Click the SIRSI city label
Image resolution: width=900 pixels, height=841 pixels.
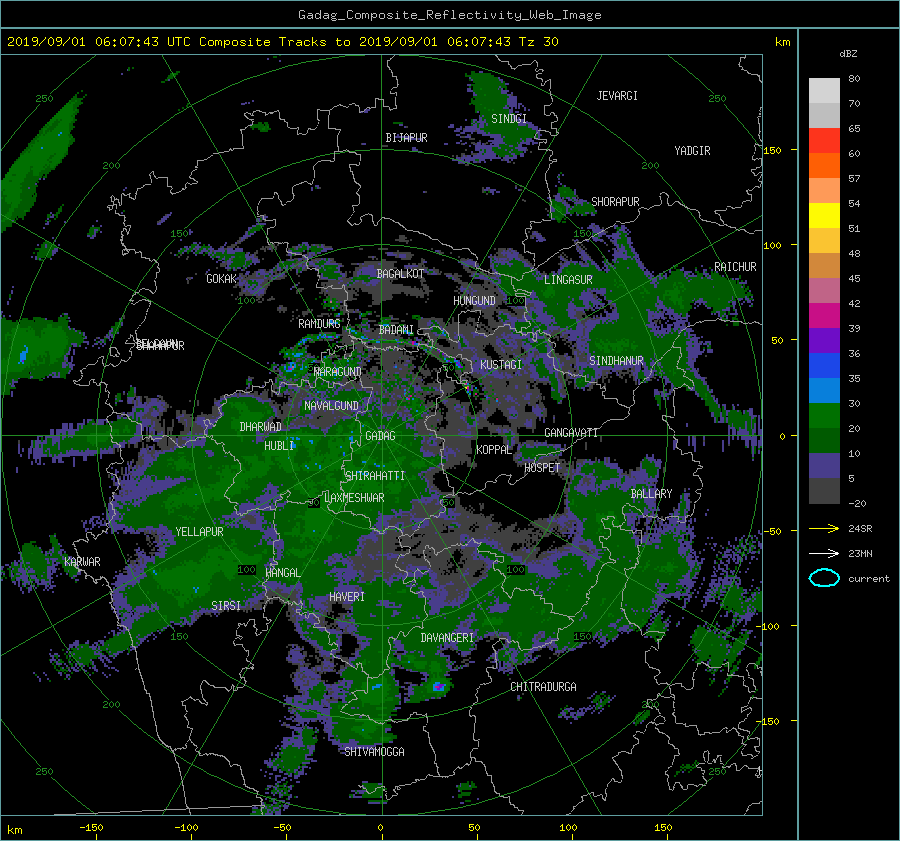226,606
